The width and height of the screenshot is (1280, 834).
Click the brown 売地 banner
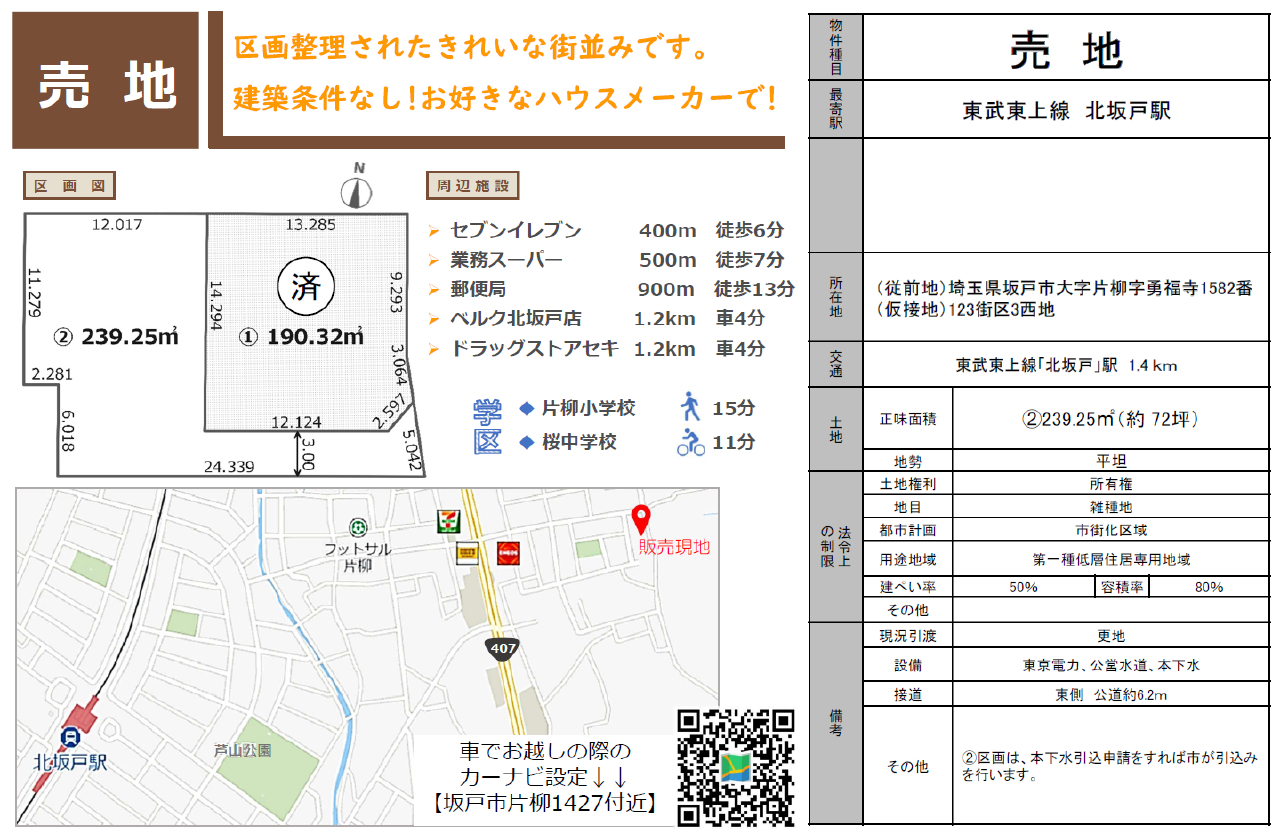tap(105, 80)
